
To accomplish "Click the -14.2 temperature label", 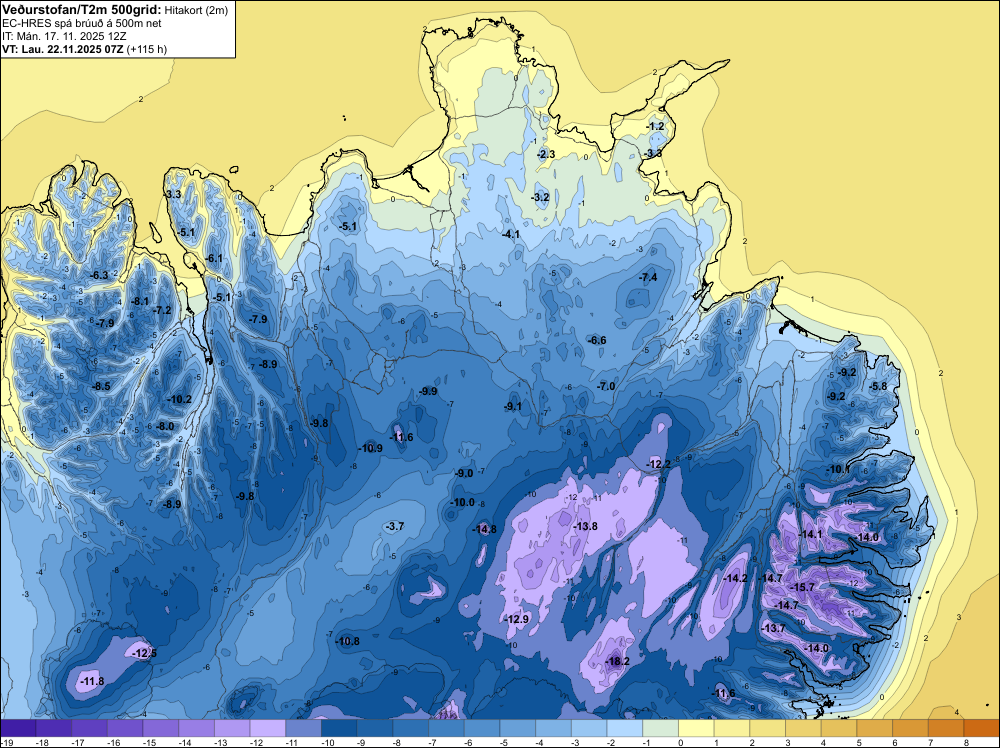I will (736, 578).
